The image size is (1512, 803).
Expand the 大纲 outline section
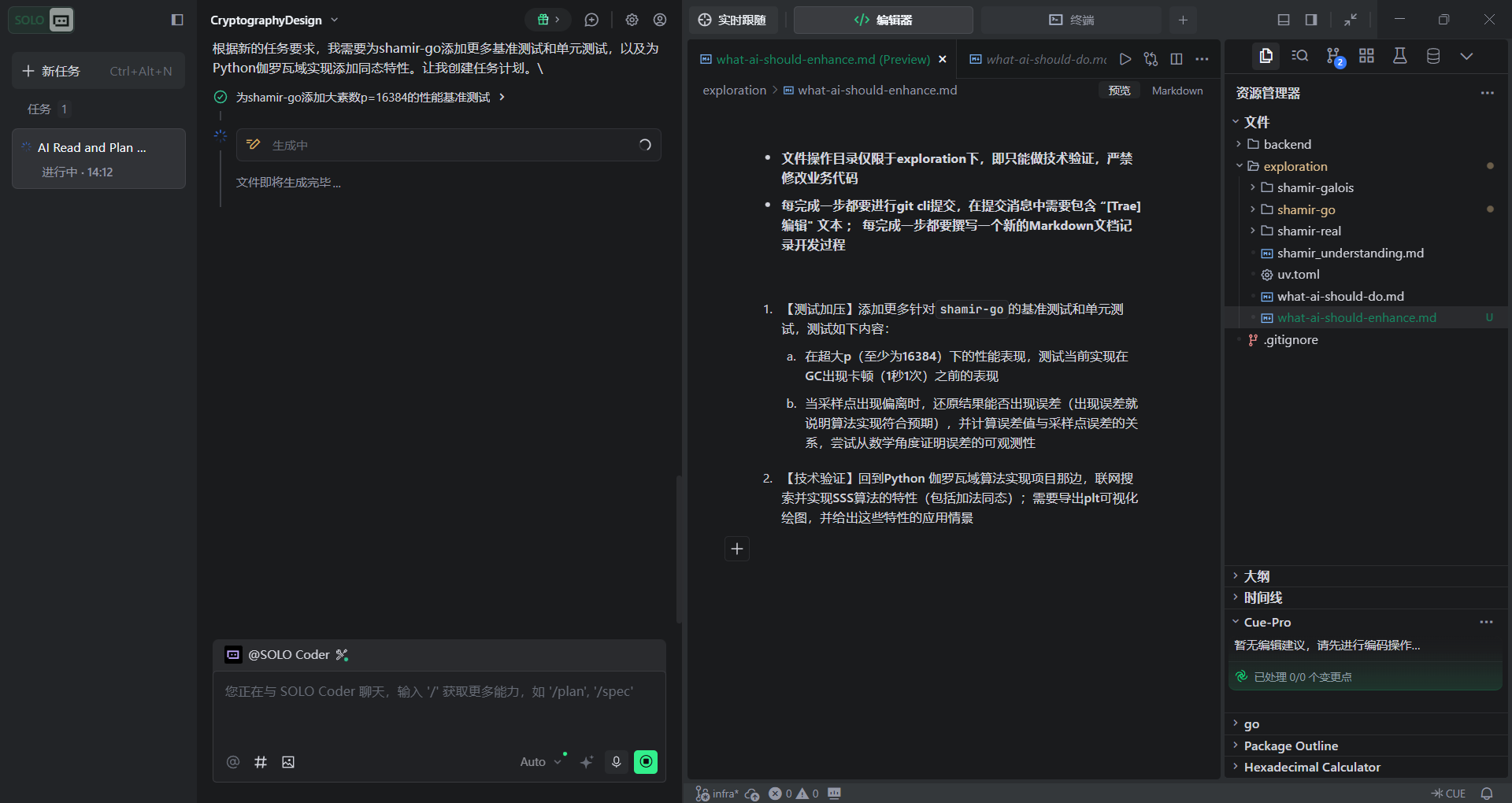tap(1257, 576)
